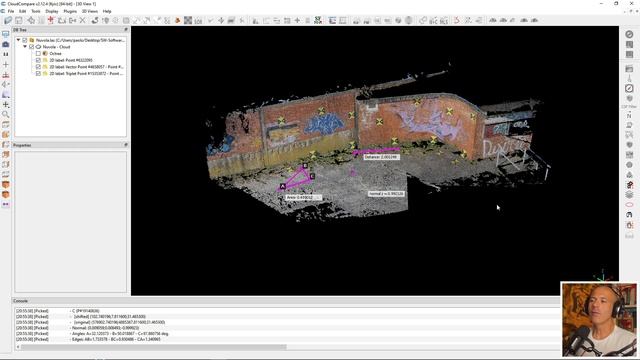The height and width of the screenshot is (360, 640).
Task: Click the Compass plugin icon in the right toolbar
Action: coord(629,88)
